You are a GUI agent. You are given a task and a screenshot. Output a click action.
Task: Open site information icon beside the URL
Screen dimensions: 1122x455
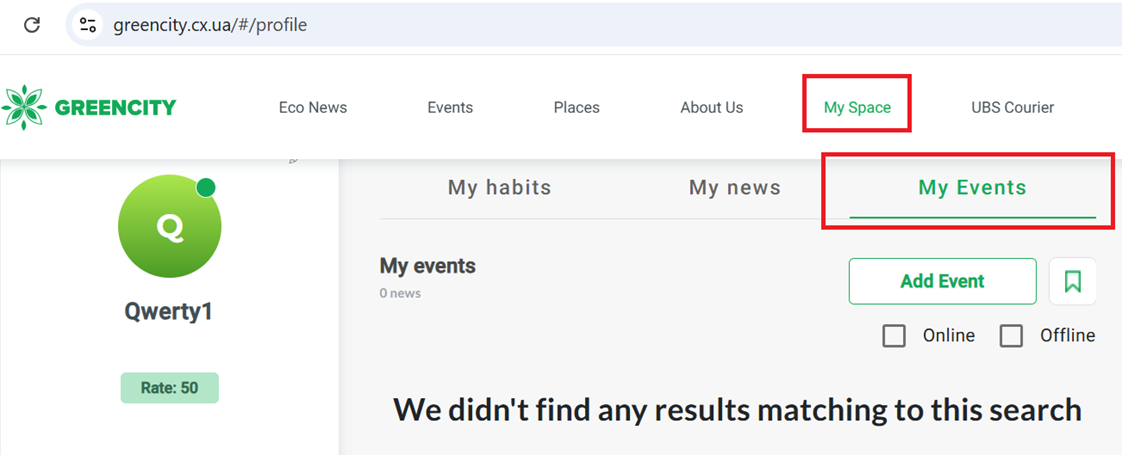[x=88, y=25]
